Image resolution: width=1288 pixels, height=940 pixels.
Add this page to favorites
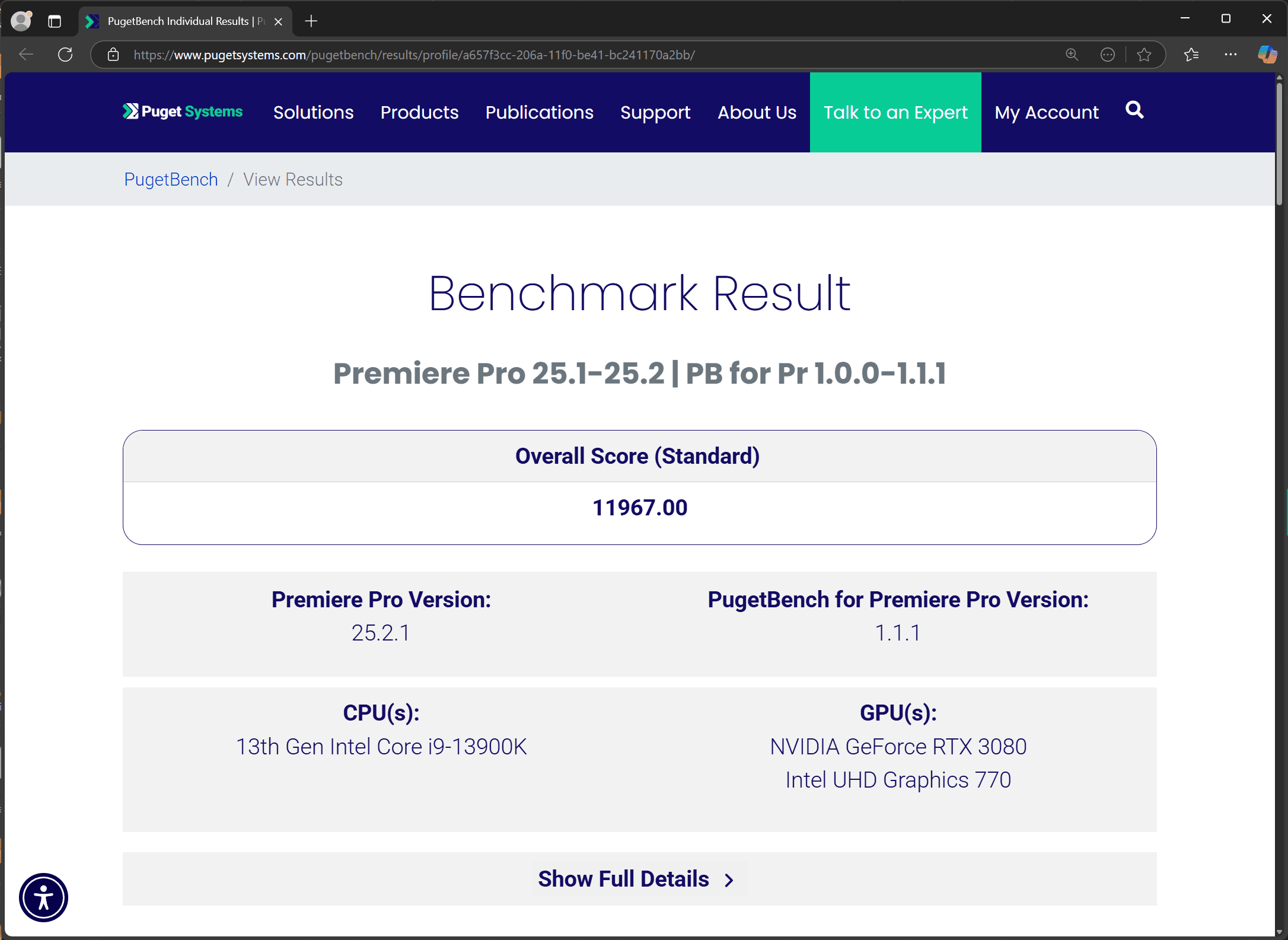point(1144,55)
